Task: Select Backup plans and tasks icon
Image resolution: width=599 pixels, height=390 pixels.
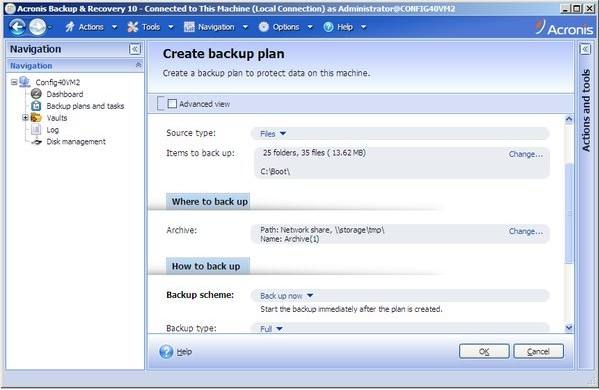Action: 36,106
